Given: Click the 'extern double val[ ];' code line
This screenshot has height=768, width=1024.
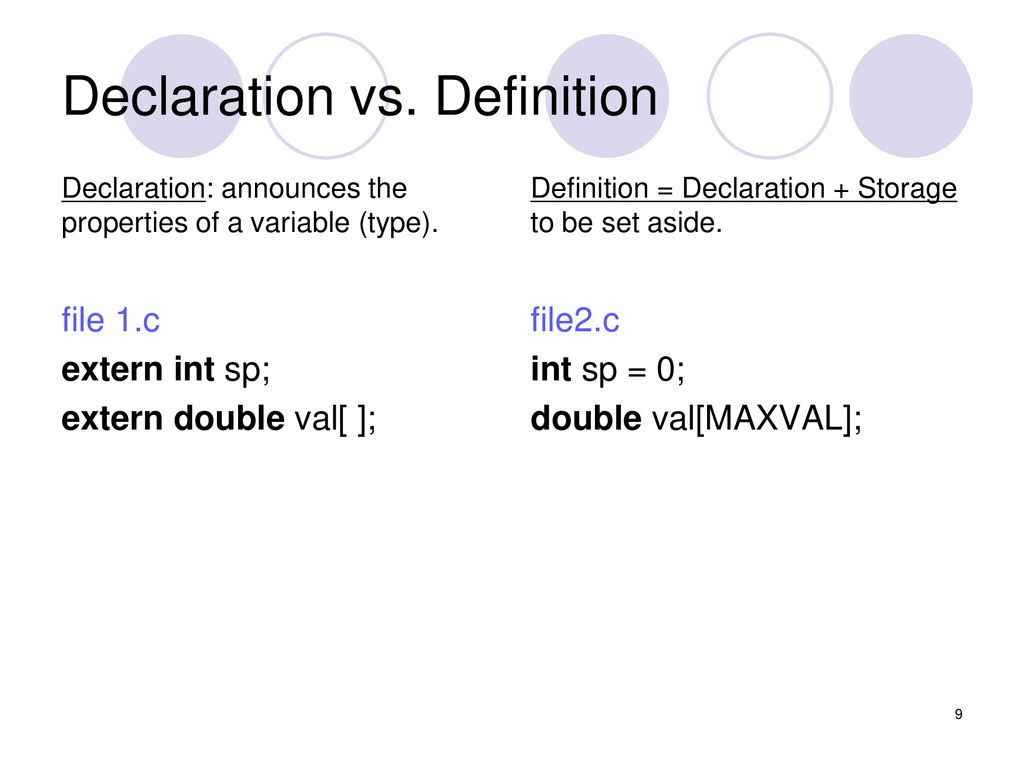Looking at the screenshot, I should coord(219,419).
